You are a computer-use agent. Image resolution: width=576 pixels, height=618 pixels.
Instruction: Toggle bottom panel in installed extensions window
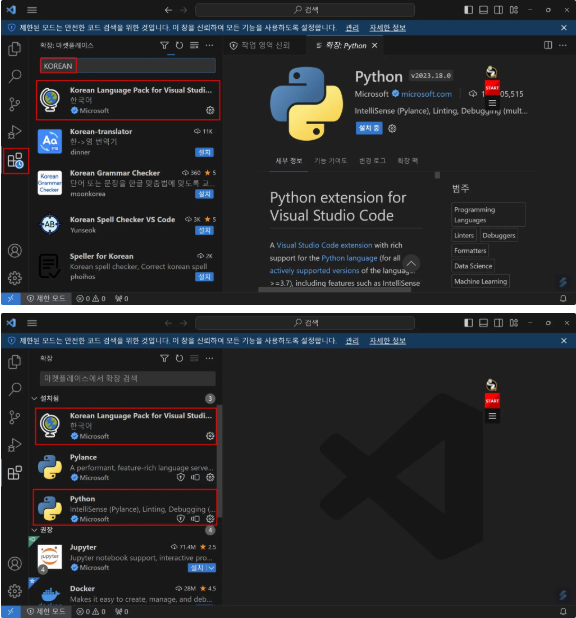(x=483, y=323)
